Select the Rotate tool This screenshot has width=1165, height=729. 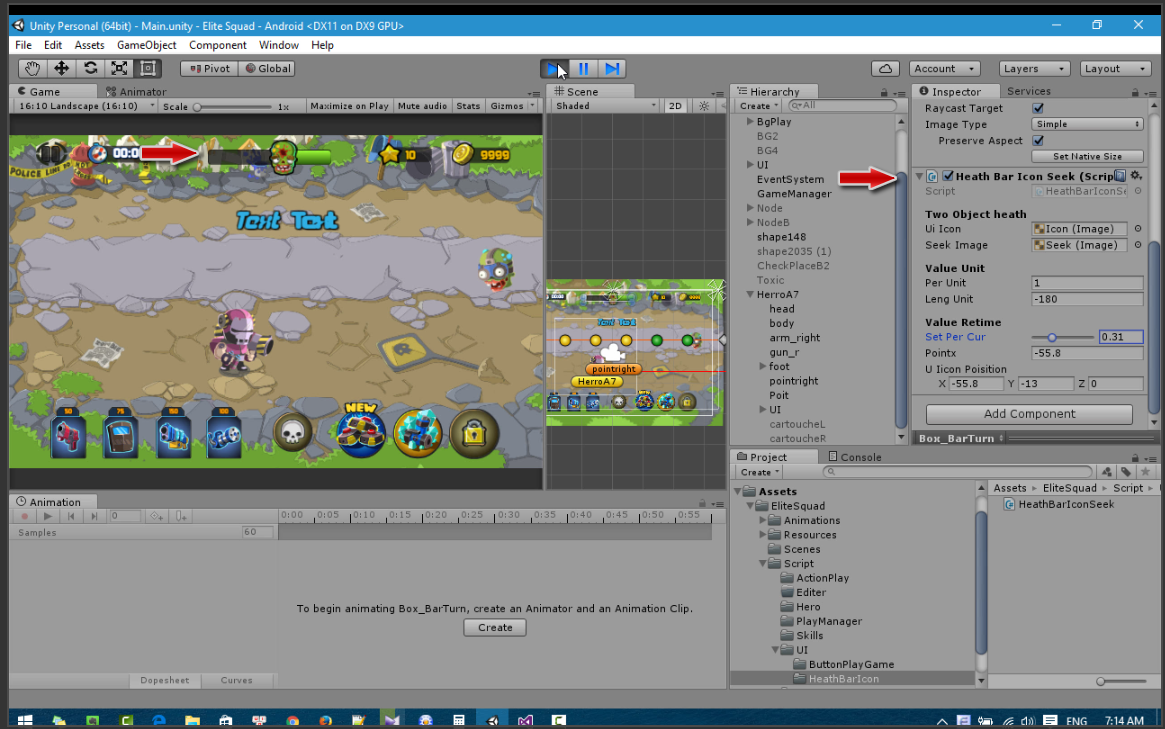click(x=90, y=68)
